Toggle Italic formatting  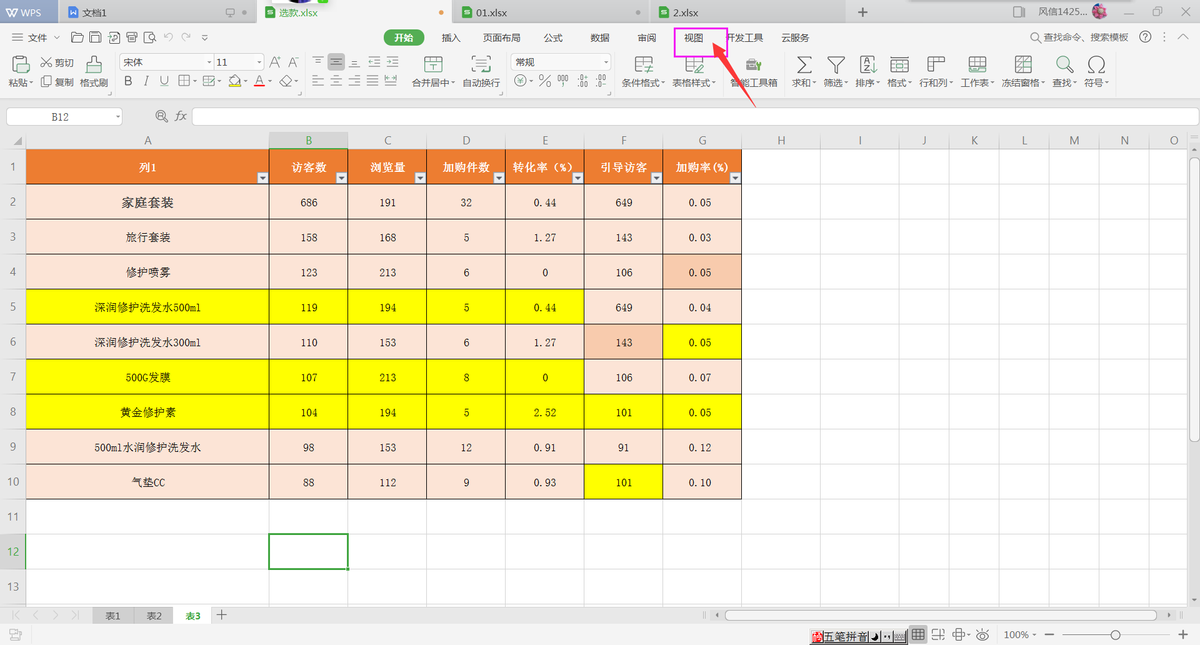tap(146, 81)
